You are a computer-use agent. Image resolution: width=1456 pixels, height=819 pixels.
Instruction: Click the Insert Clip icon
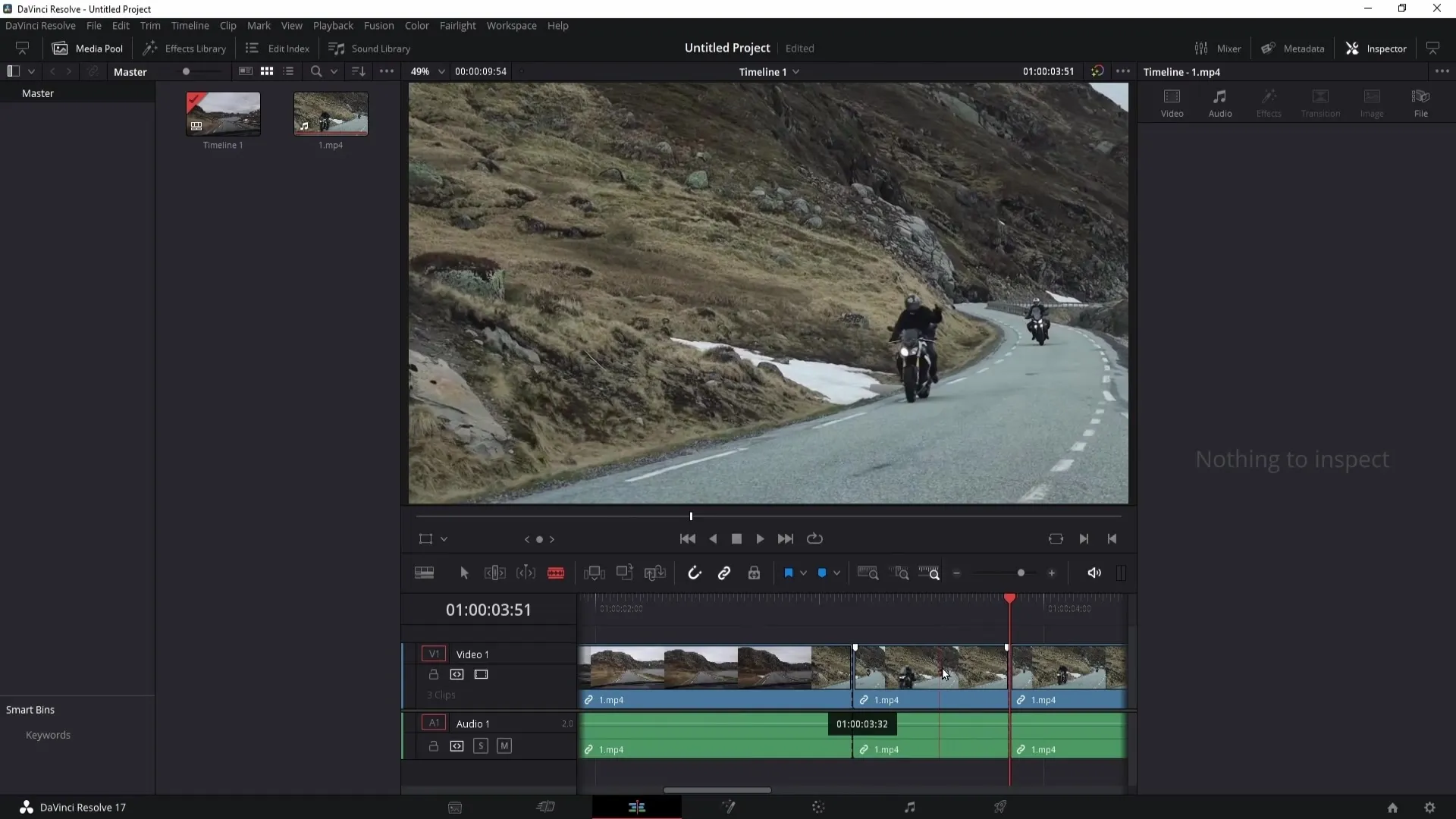coord(595,573)
